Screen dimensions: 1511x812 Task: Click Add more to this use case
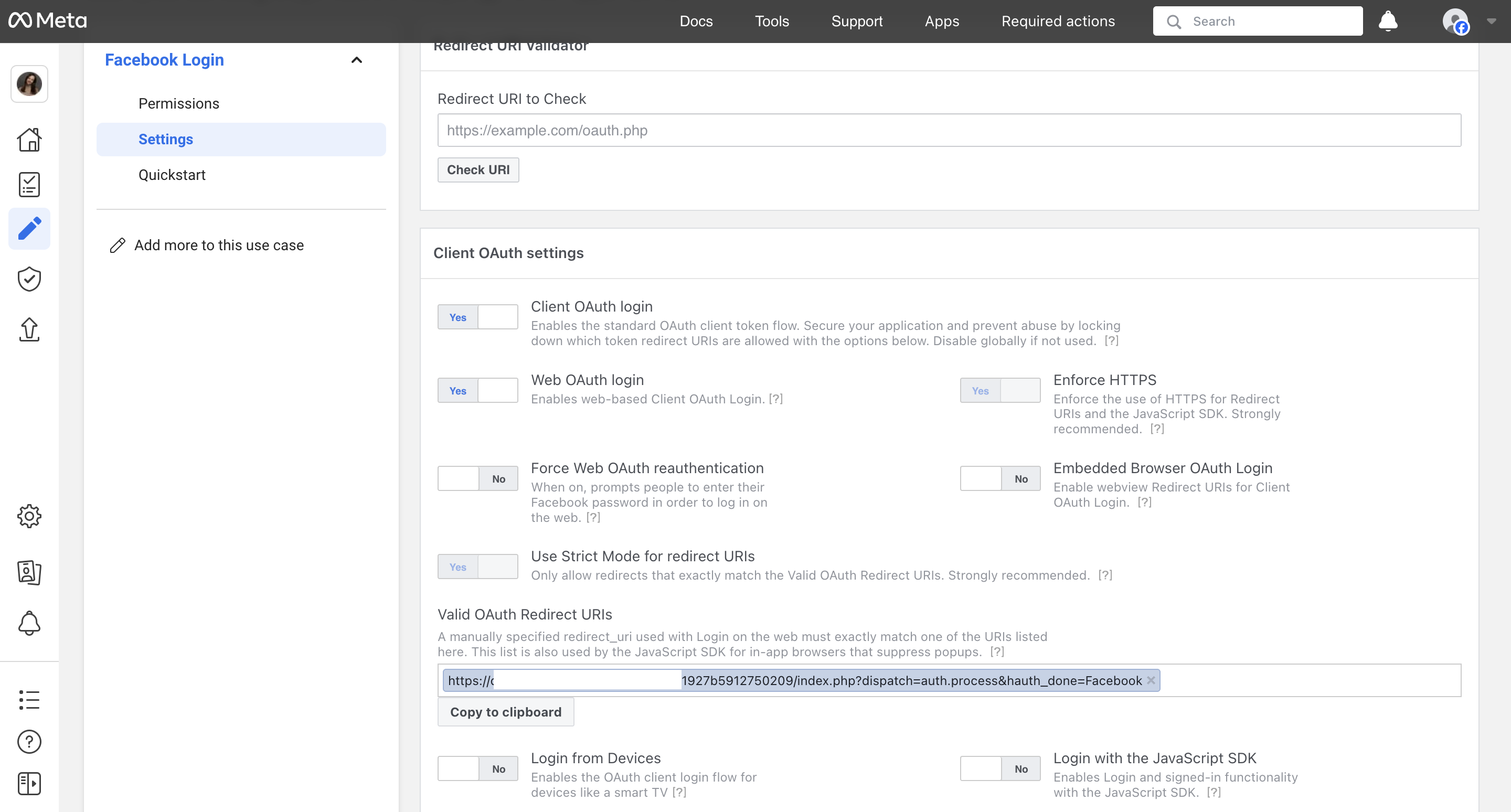pyautogui.click(x=219, y=245)
